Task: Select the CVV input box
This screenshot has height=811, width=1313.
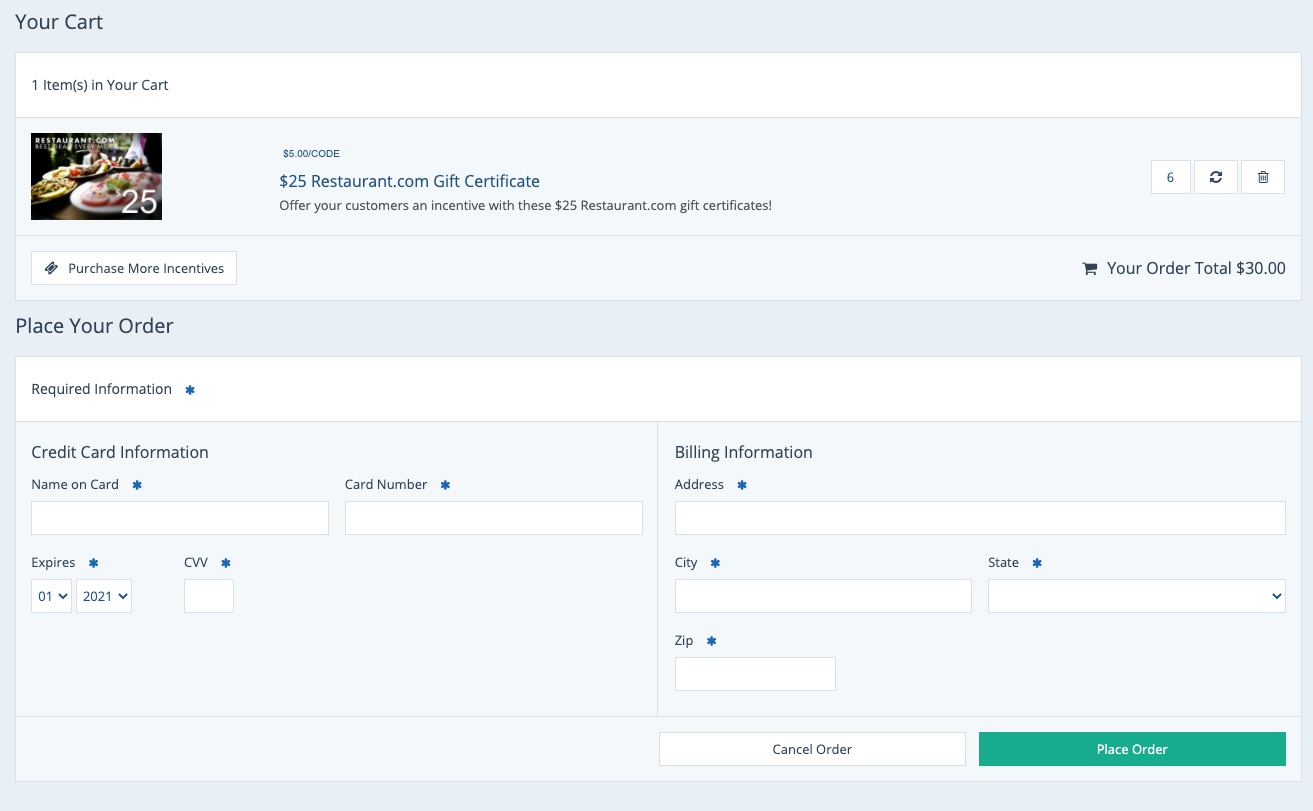Action: (x=209, y=596)
